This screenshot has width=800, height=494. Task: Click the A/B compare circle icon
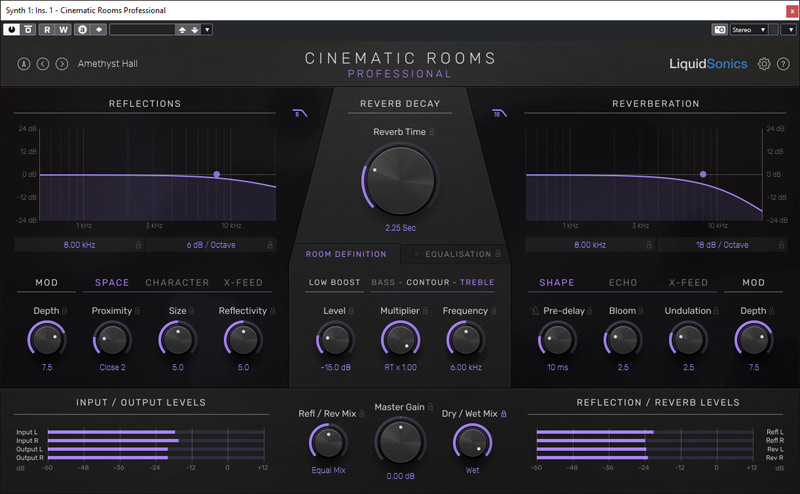[23, 64]
